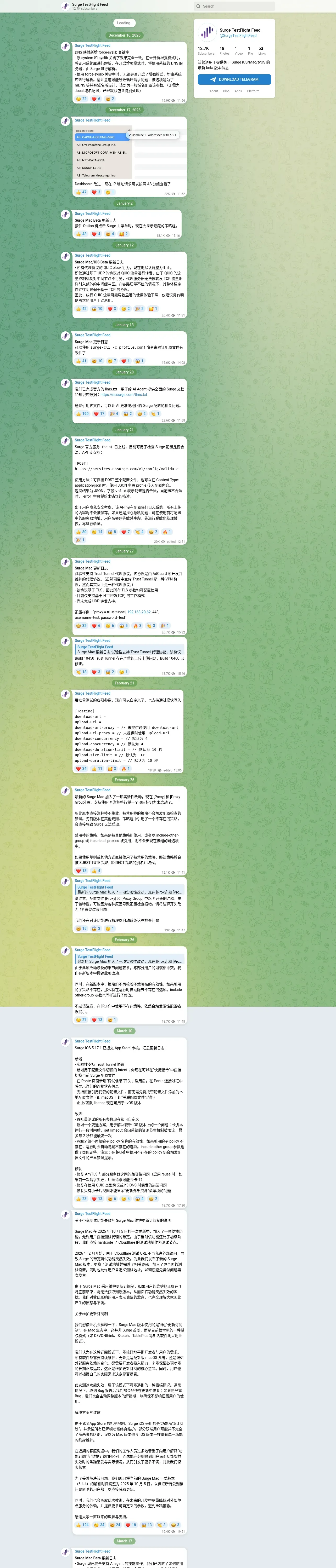Open the @SurgeTestFlightFeed handle link
Viewport: 336px width, 1568px height.
pos(238,35)
